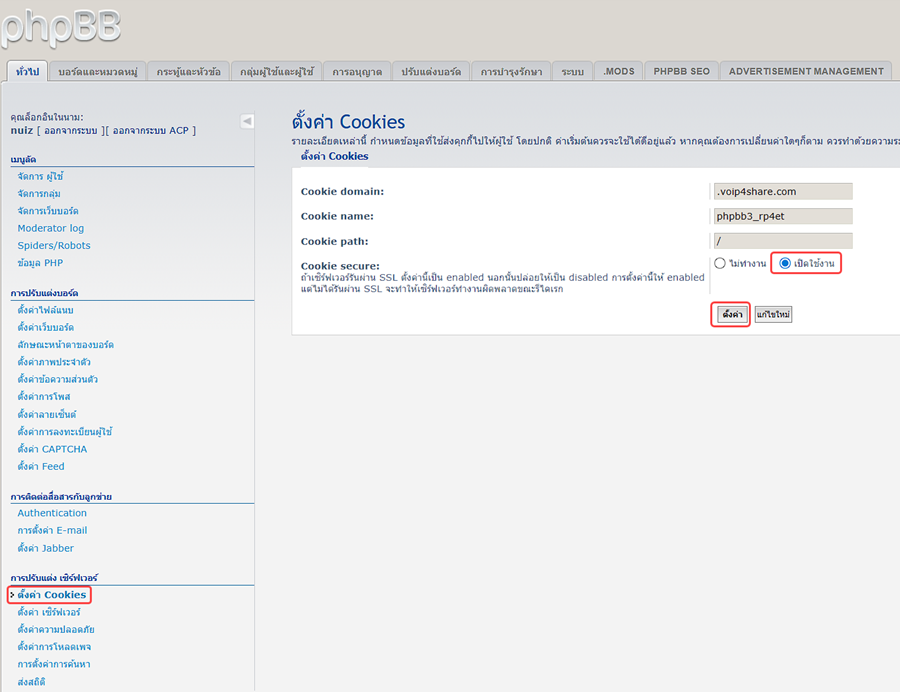Click the Cookie name text field
This screenshot has height=692, width=900.
point(782,216)
